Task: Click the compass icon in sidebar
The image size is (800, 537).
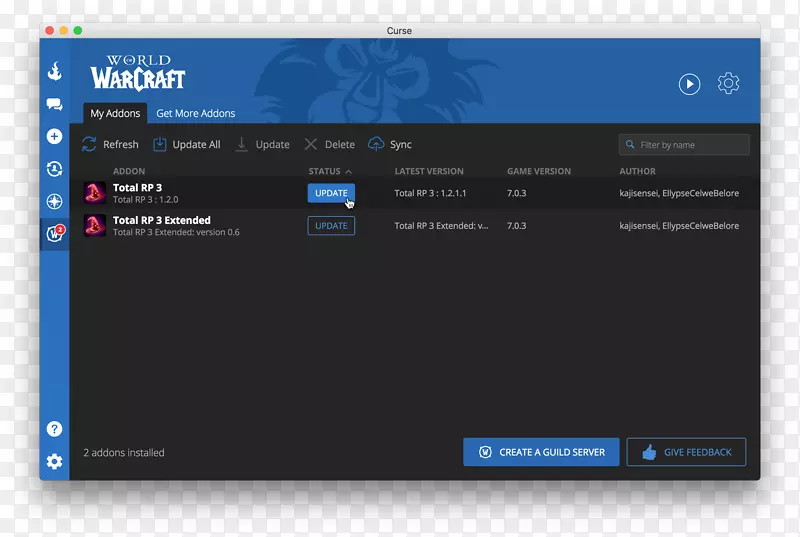Action: (54, 201)
